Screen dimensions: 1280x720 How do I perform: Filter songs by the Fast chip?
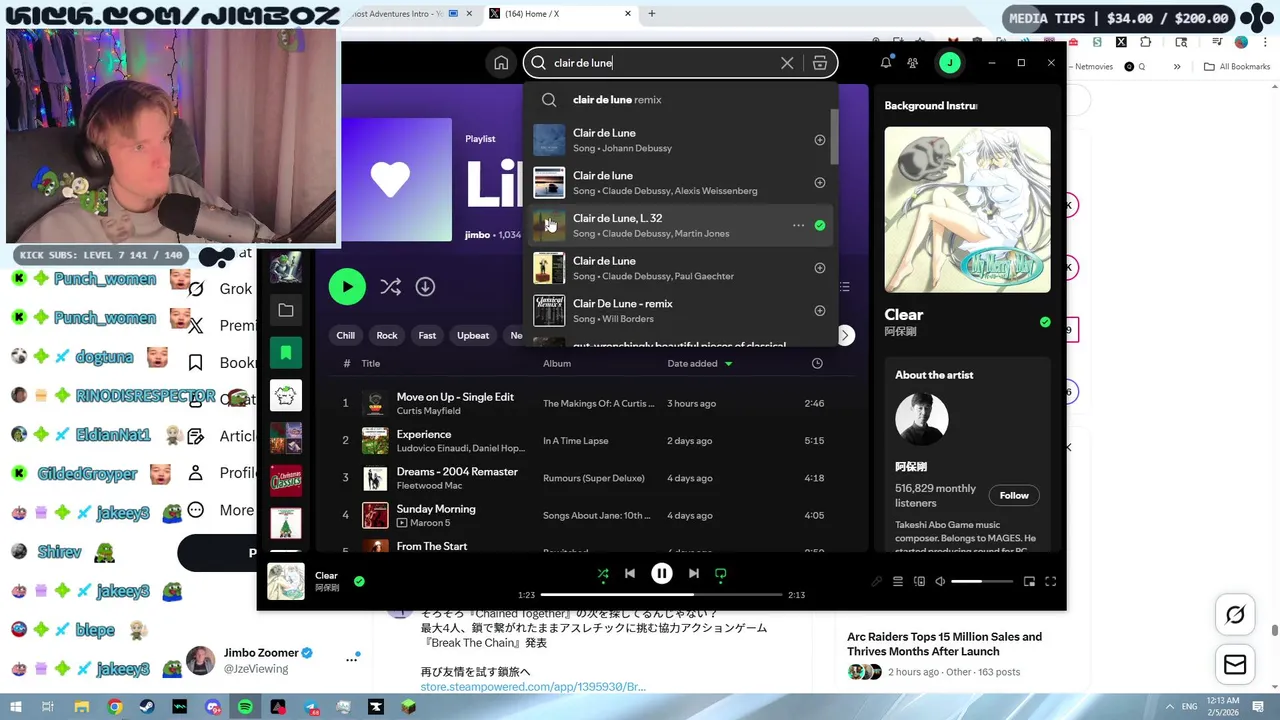click(427, 336)
